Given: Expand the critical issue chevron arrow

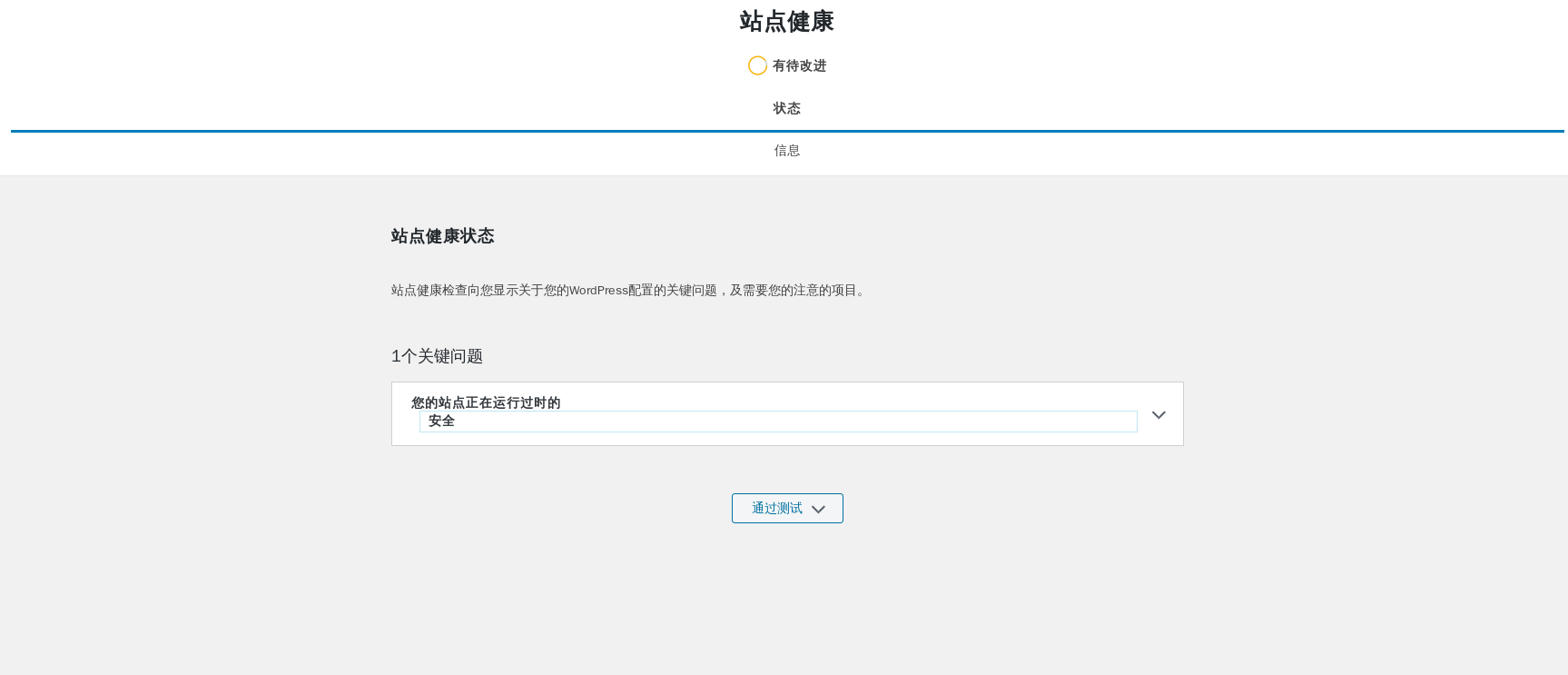Looking at the screenshot, I should pyautogui.click(x=1159, y=415).
